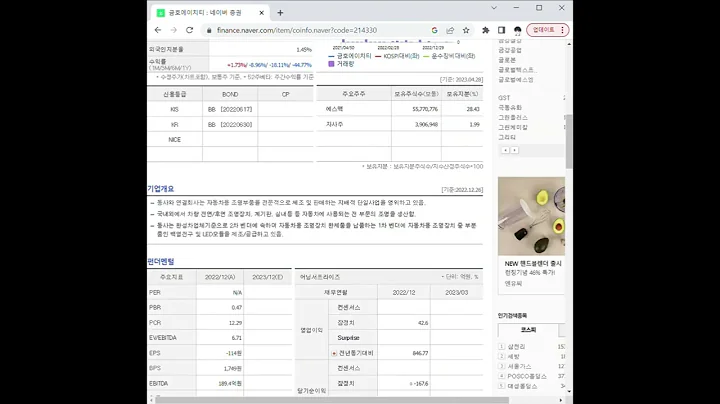Click the vertical scrollbar thumb

(x=569, y=141)
